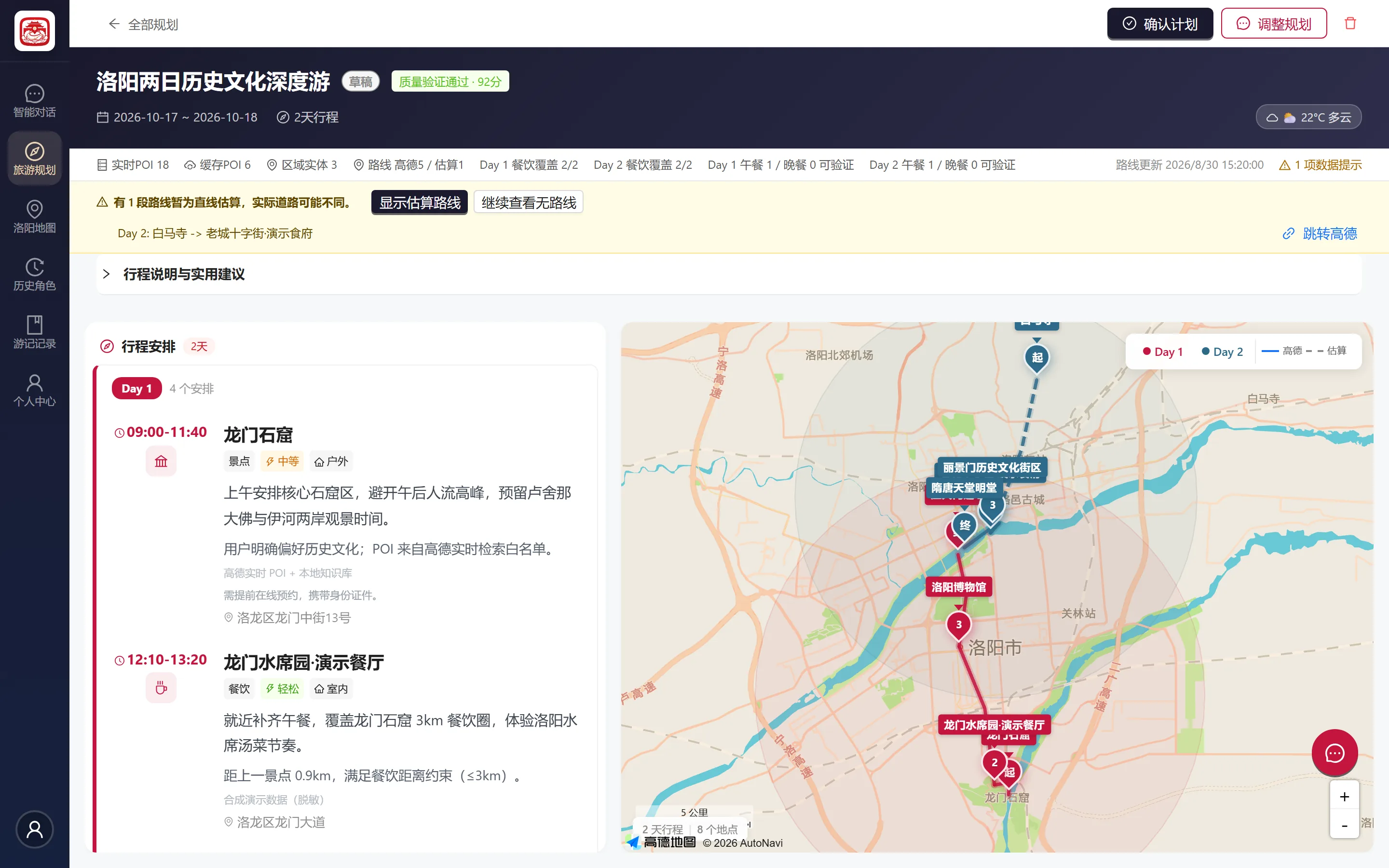Screen dimensions: 1389x868
Task: Click 缓存POI 6 stat
Action: 217,165
